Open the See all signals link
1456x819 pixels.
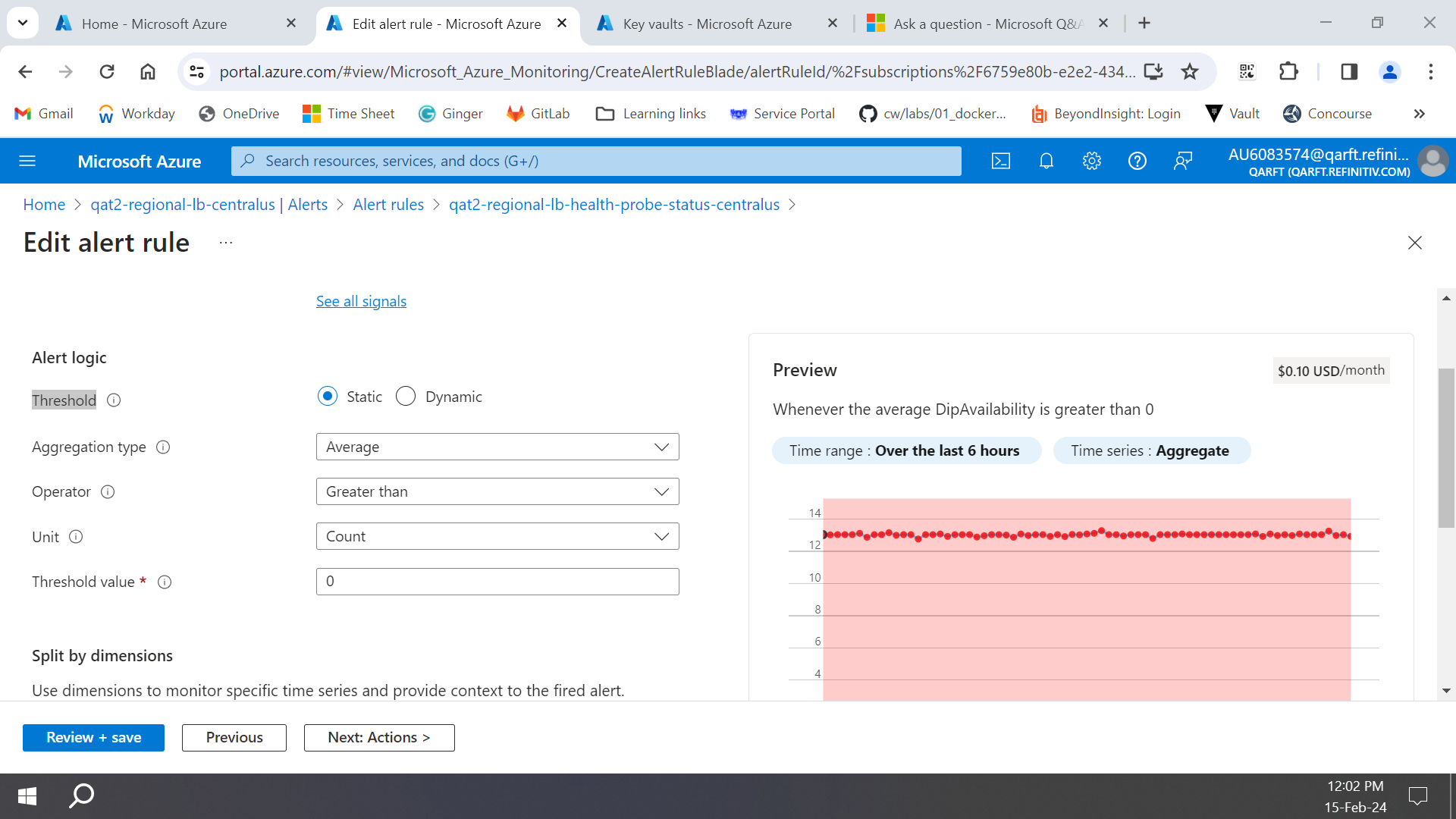pyautogui.click(x=361, y=301)
